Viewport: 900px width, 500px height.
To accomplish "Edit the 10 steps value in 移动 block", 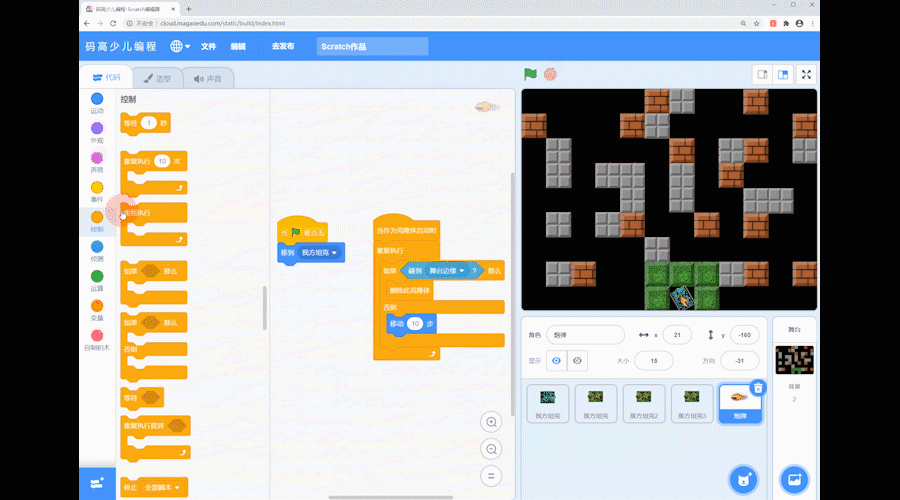I will click(415, 324).
